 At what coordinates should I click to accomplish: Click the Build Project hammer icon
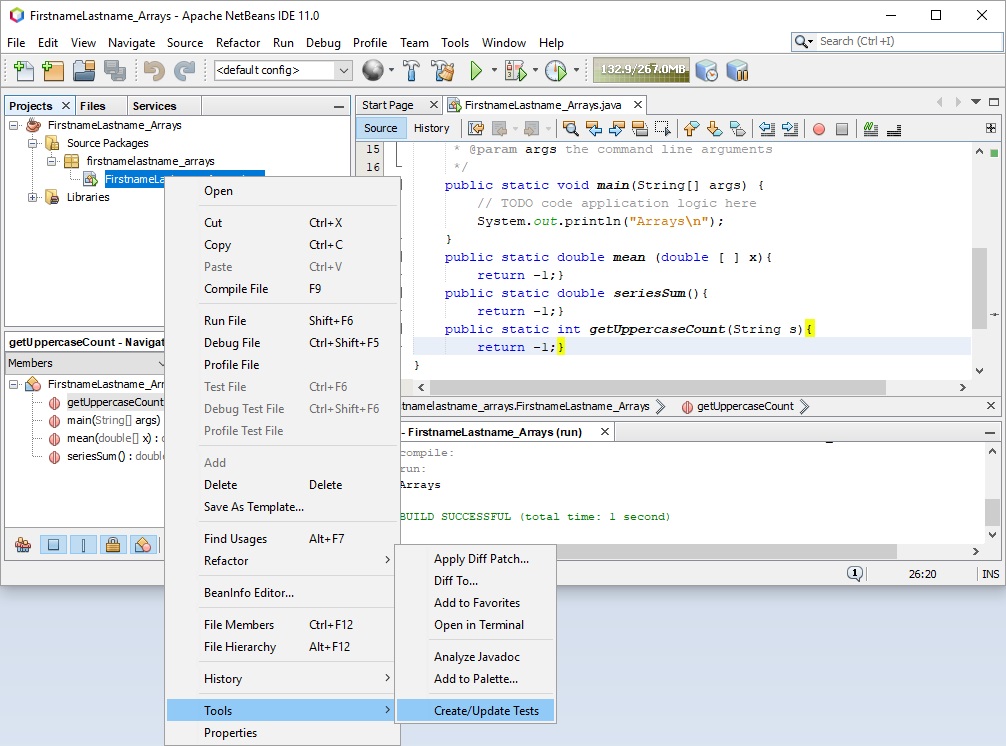[411, 71]
